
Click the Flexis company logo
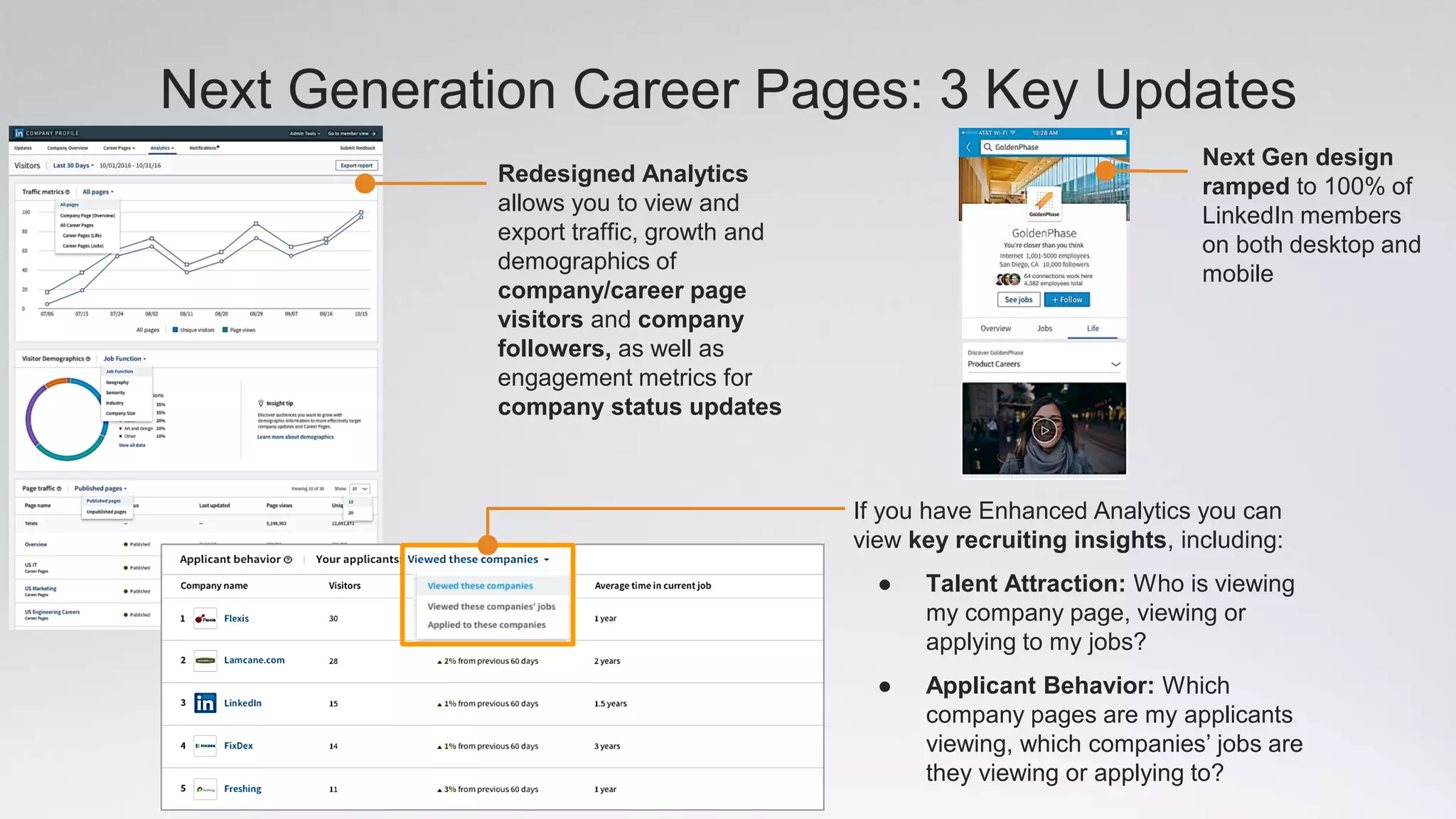(205, 619)
